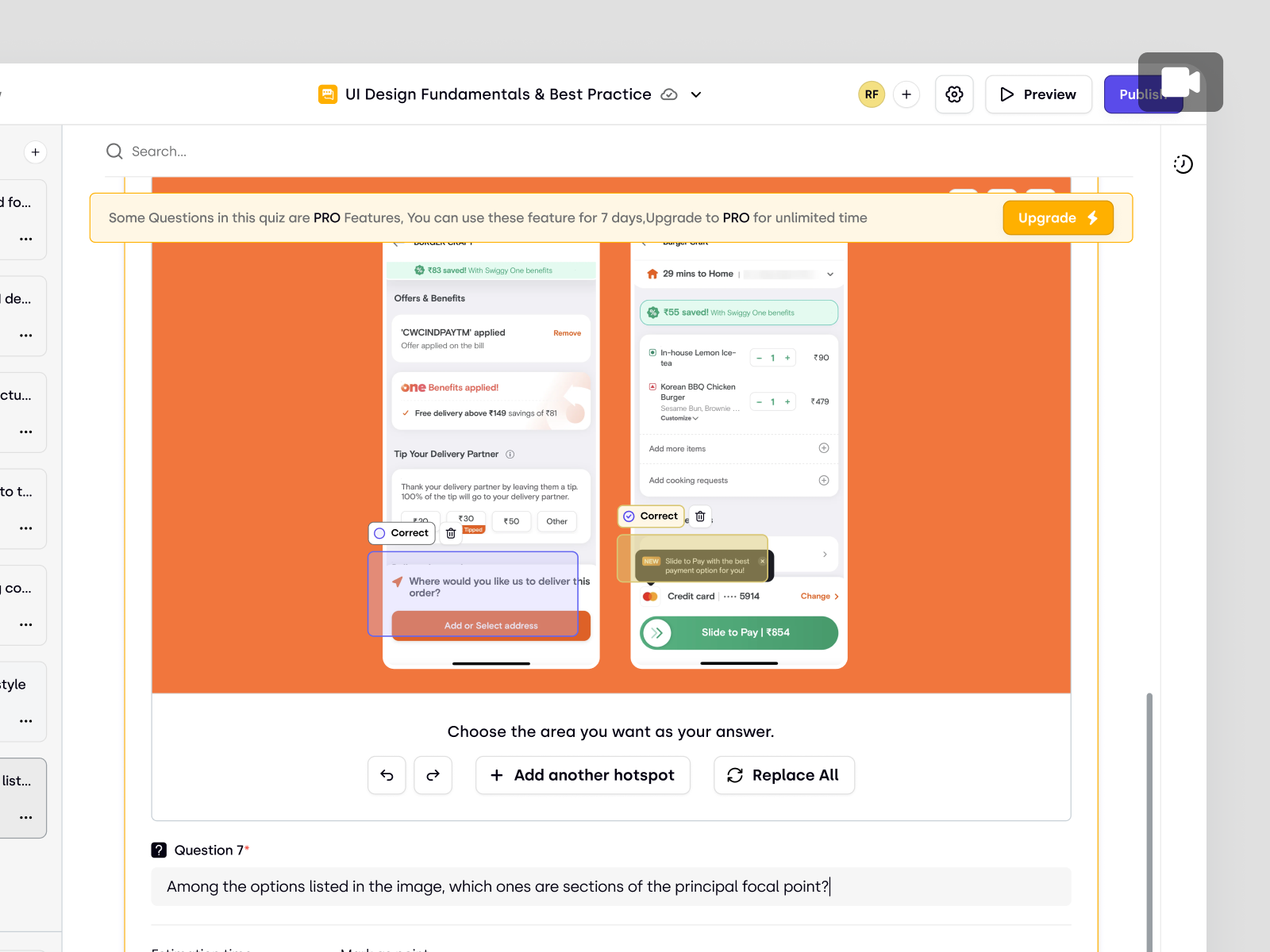Add a new question from the sidebar plus
Viewport: 1270px width, 952px height.
pyautogui.click(x=35, y=152)
